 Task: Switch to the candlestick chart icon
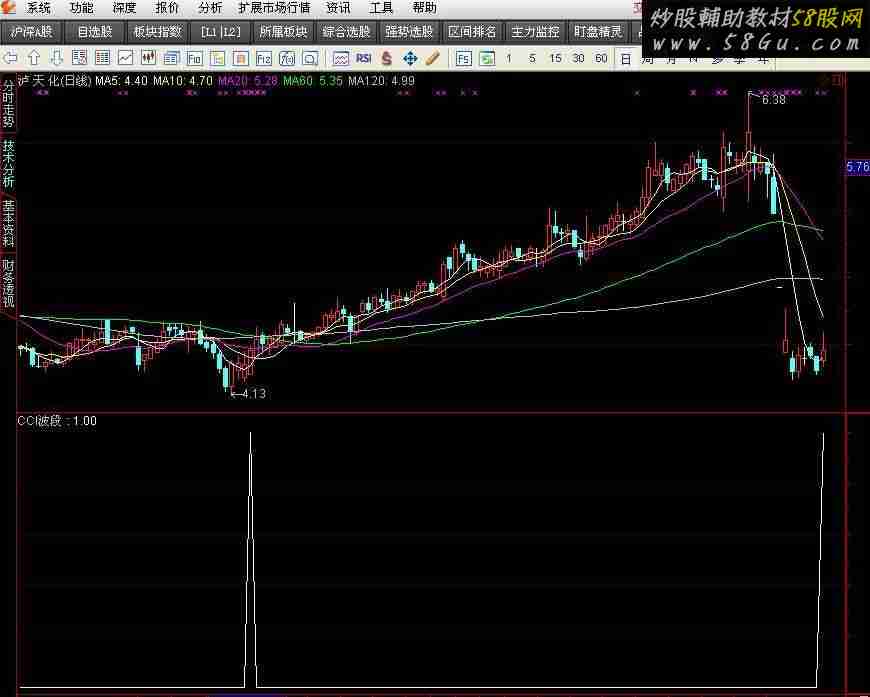tap(148, 58)
